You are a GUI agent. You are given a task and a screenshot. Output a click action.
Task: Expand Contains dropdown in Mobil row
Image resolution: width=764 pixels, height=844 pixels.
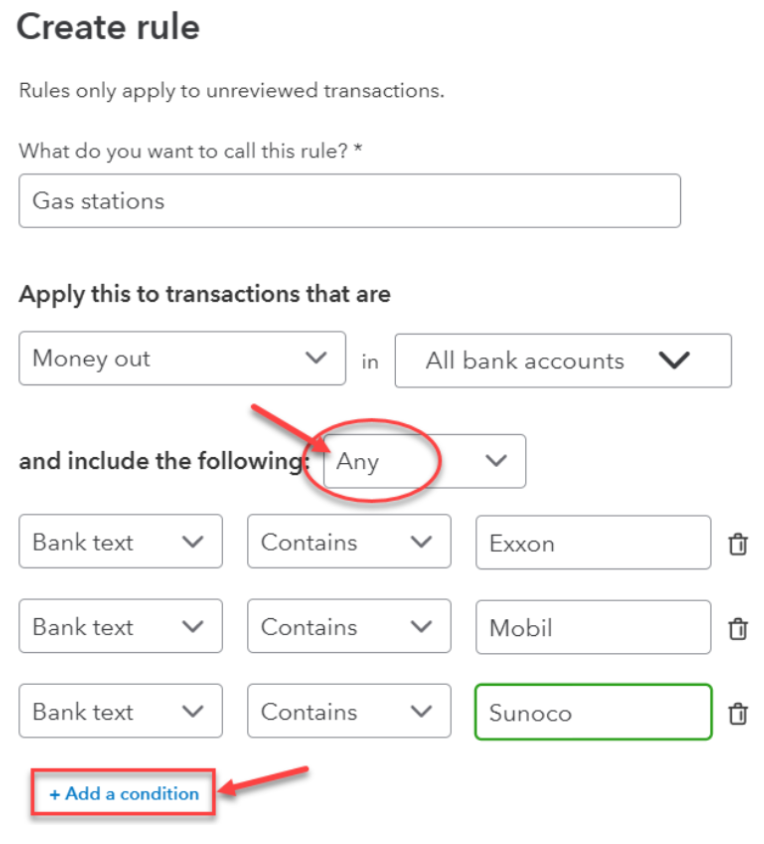pyautogui.click(x=349, y=626)
